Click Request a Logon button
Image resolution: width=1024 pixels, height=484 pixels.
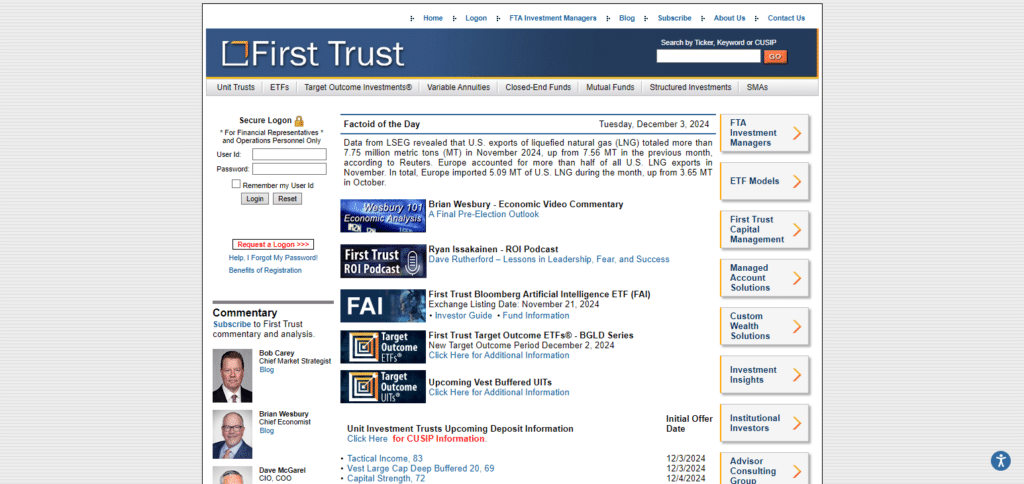point(273,244)
